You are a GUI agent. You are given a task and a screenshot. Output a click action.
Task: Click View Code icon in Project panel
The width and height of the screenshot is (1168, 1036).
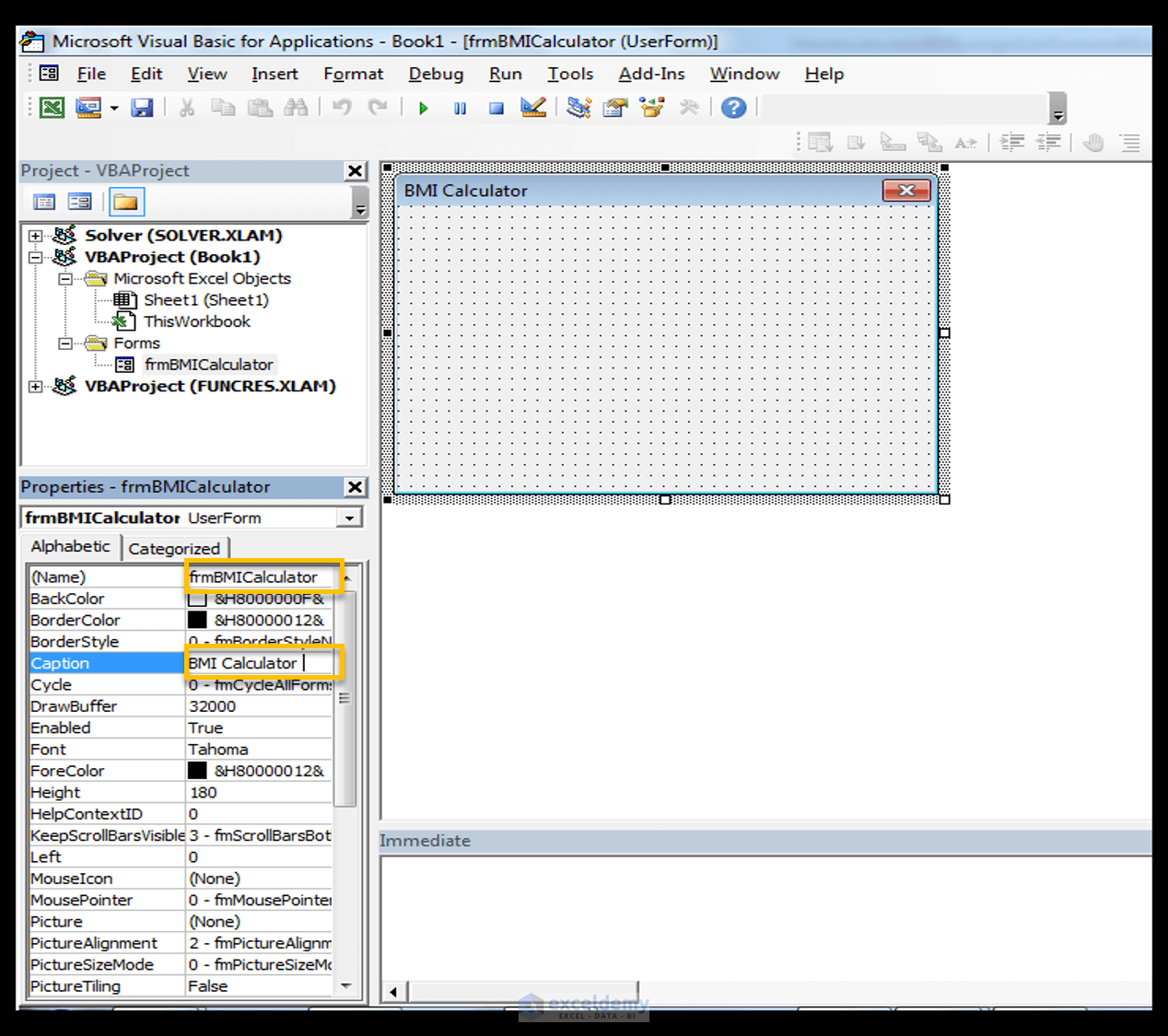[x=44, y=202]
